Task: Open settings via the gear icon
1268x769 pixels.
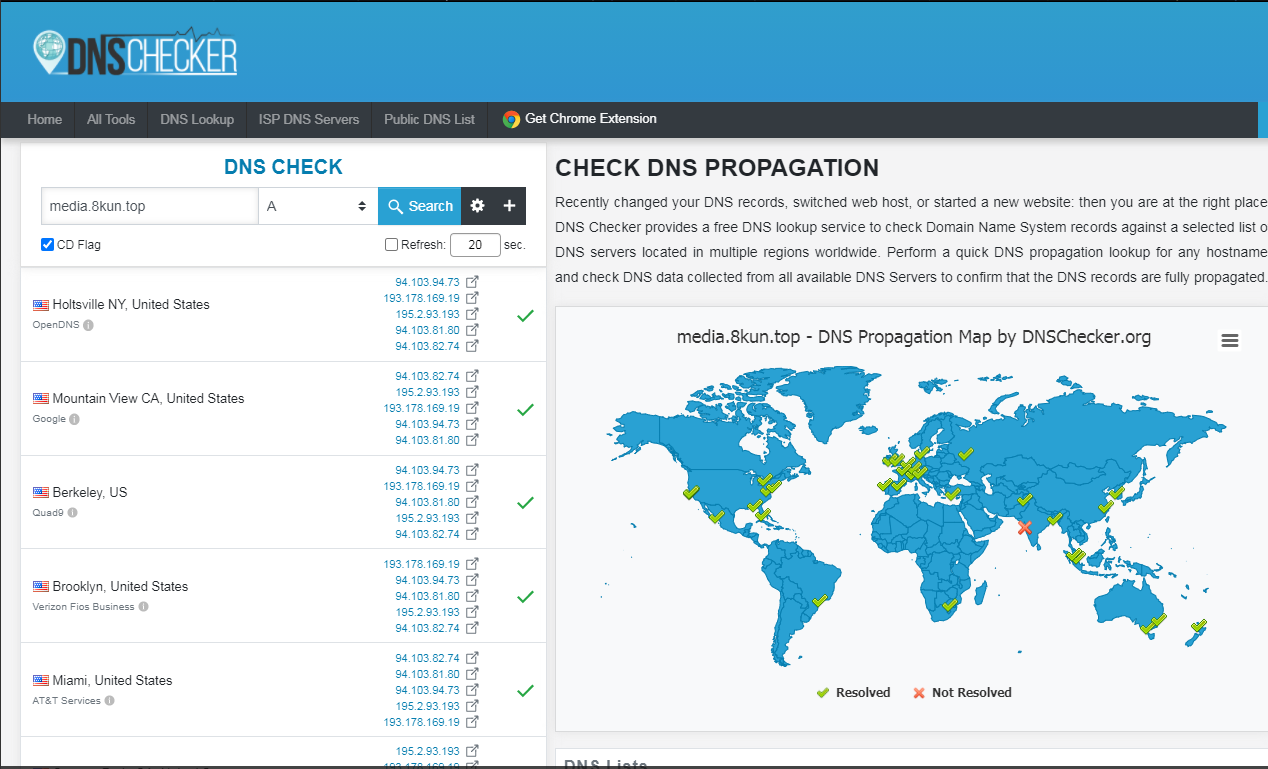Action: [x=477, y=206]
